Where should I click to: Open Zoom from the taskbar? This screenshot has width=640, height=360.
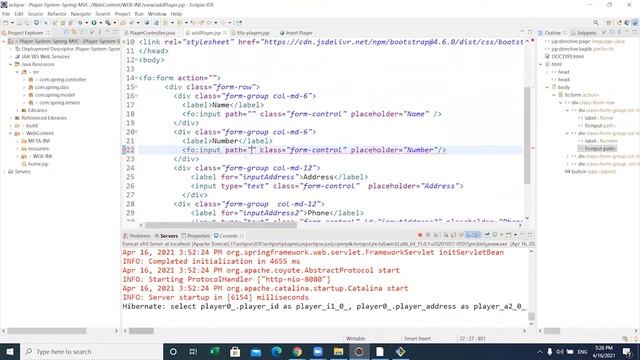pos(318,351)
